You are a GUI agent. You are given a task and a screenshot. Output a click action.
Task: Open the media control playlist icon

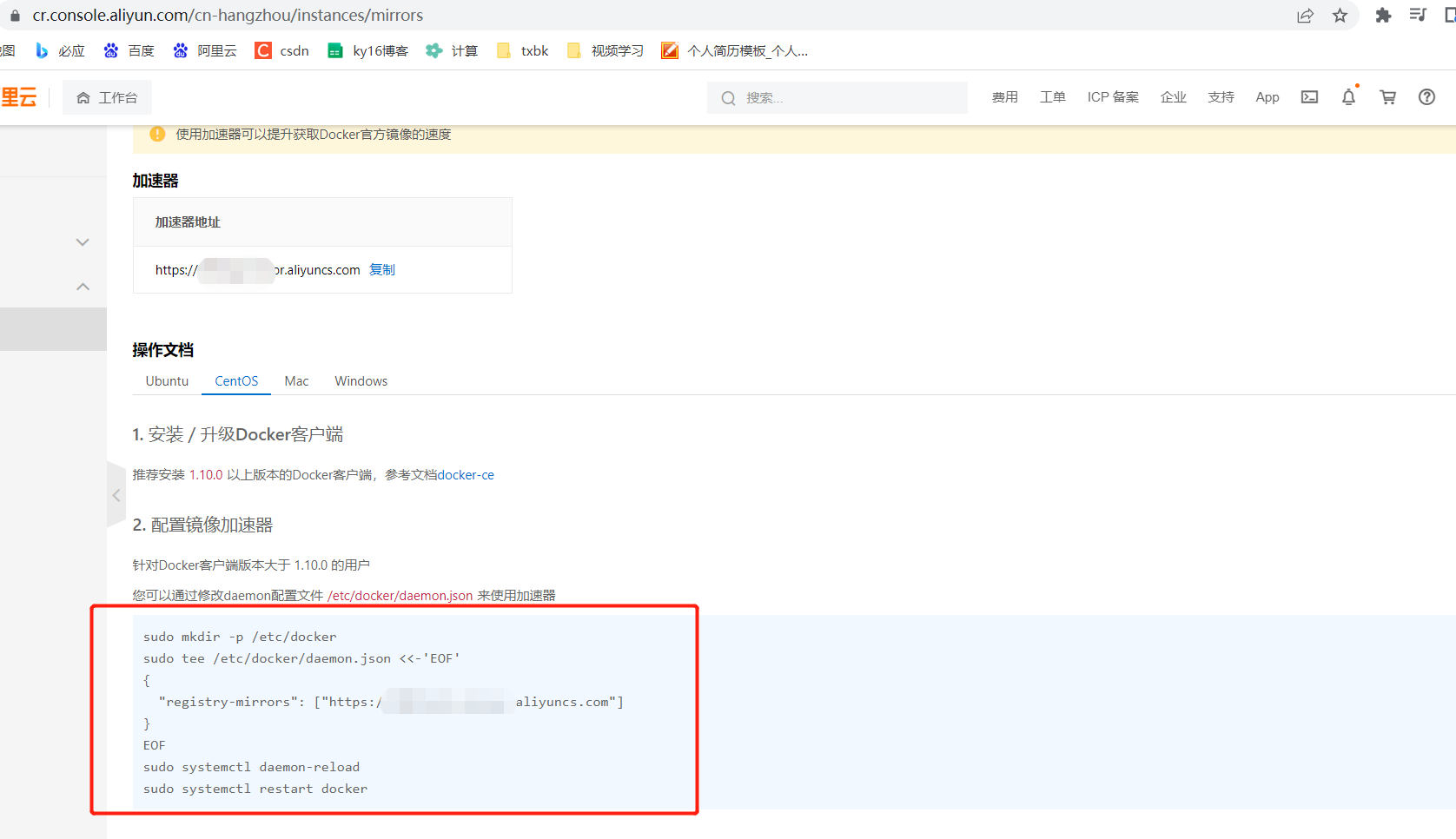tap(1418, 15)
